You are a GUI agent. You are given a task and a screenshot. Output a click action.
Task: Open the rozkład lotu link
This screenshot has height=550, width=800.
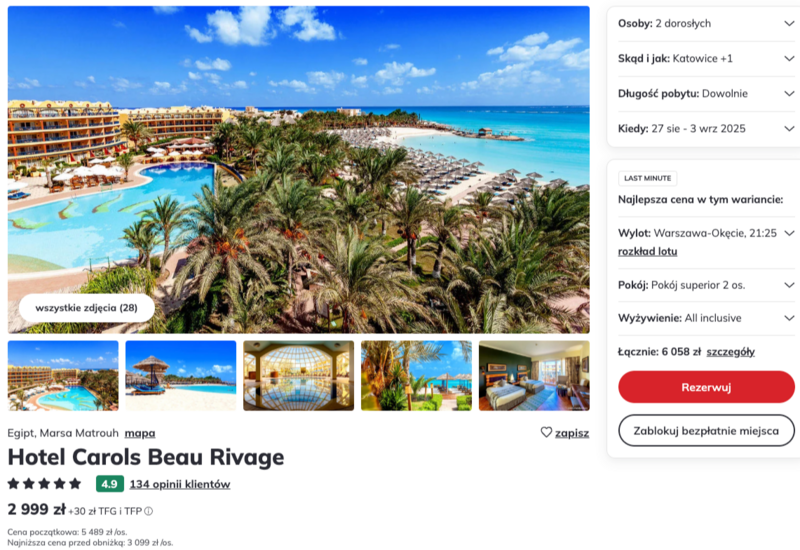647,252
